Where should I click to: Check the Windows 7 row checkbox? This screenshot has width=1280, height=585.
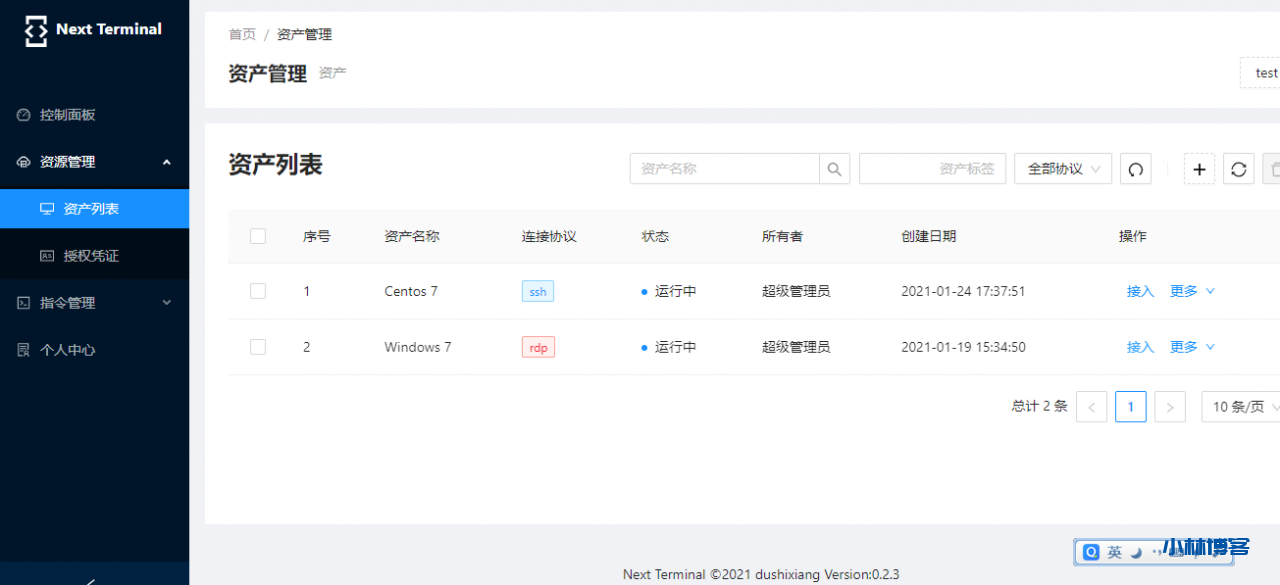(x=258, y=347)
